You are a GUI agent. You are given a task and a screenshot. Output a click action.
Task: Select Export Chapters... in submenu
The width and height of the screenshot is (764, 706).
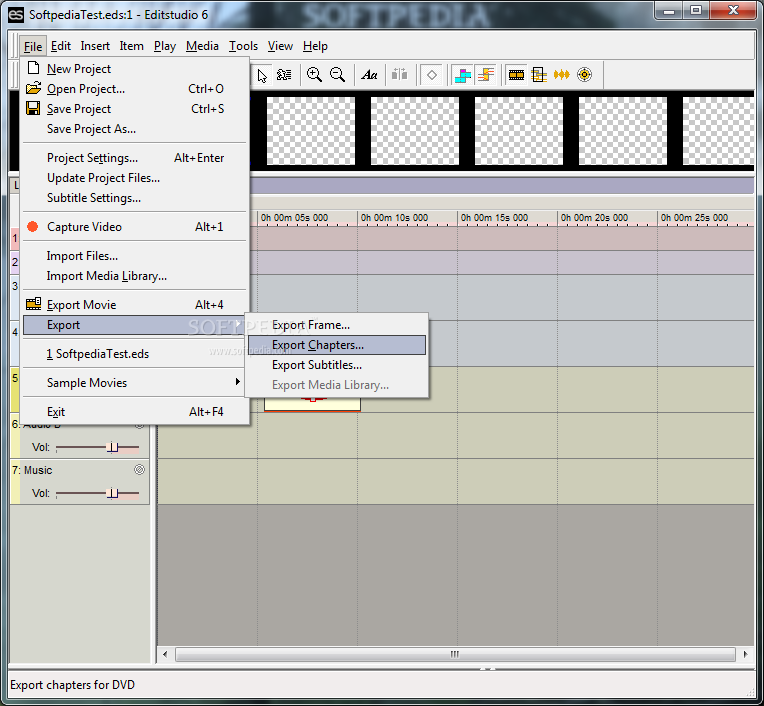click(x=337, y=345)
